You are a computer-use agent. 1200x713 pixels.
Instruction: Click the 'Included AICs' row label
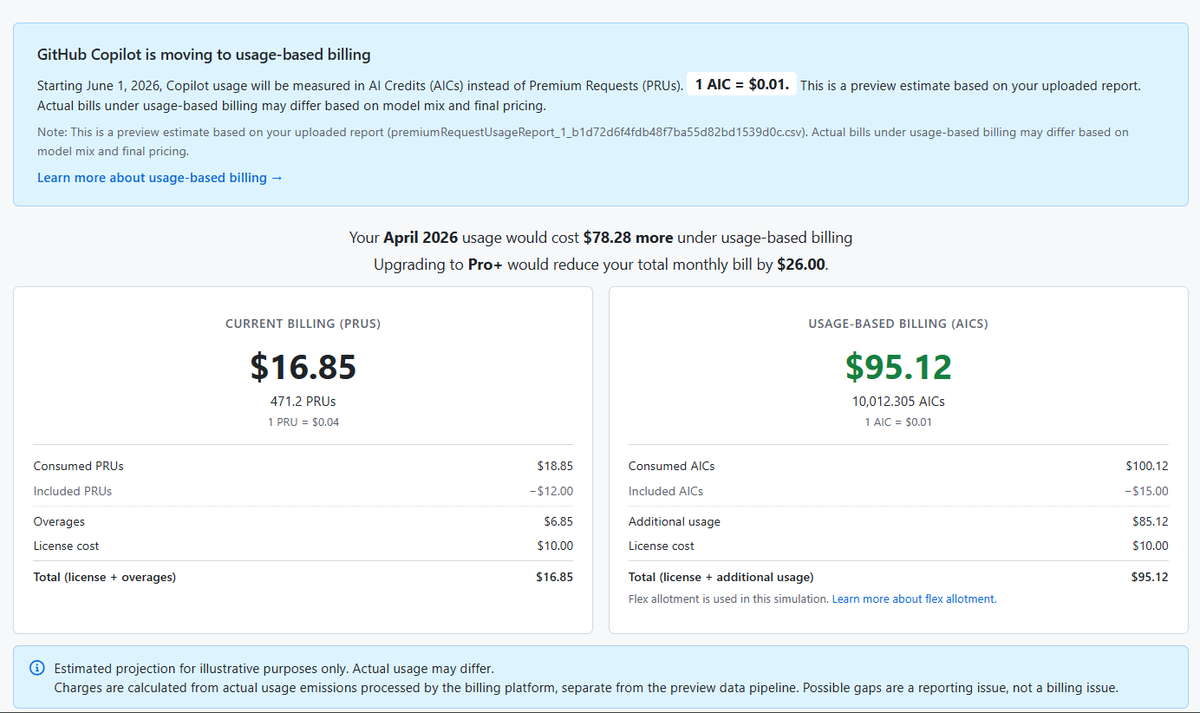point(666,491)
